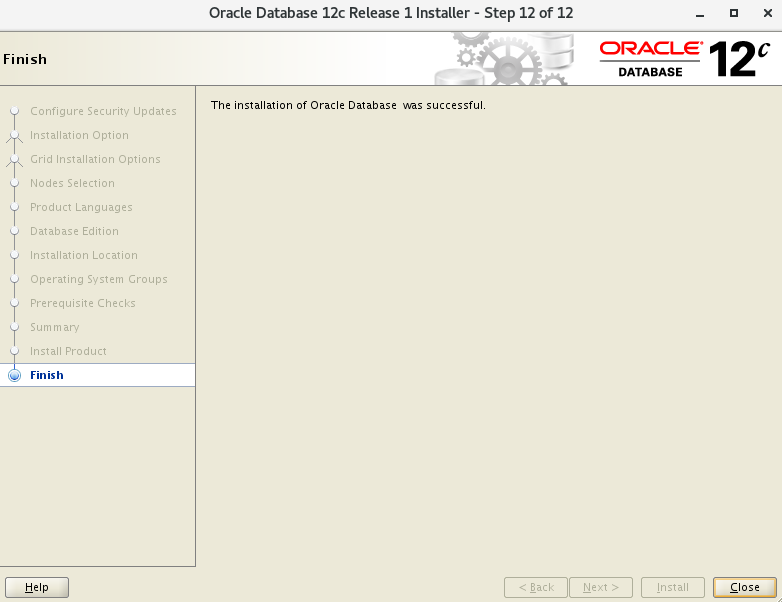782x602 pixels.
Task: Select Grid Installation Options step
Action: pos(95,159)
